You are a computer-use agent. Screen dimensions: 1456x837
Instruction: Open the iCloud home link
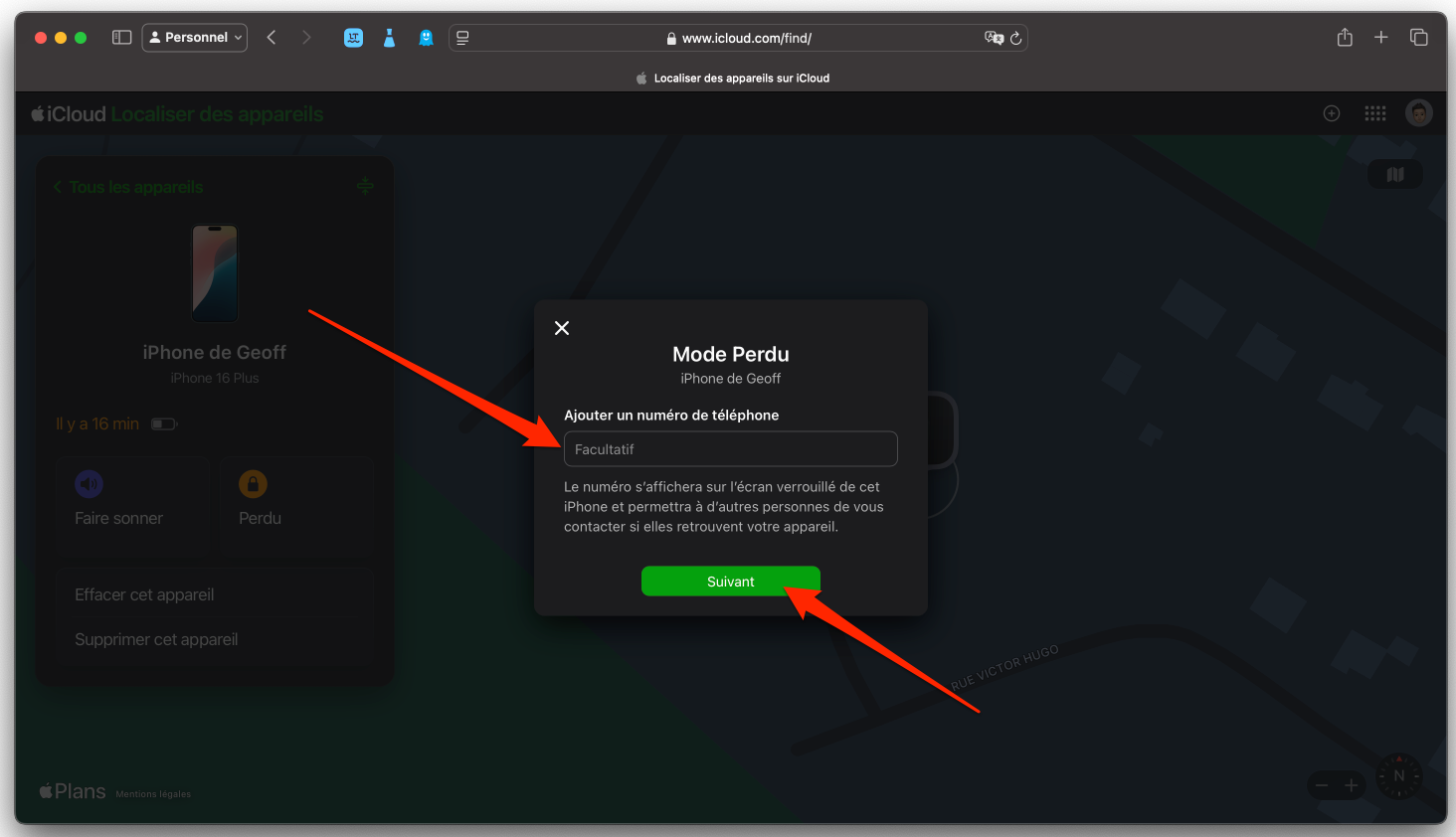click(x=69, y=114)
